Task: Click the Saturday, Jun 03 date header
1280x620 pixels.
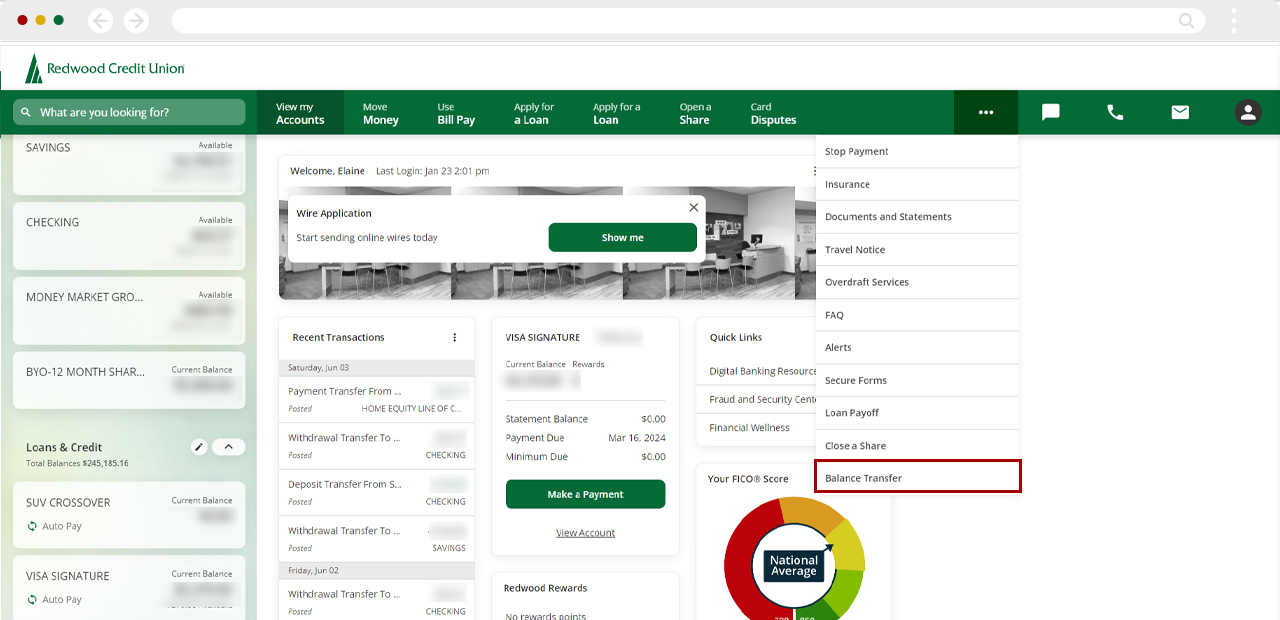Action: coord(377,368)
